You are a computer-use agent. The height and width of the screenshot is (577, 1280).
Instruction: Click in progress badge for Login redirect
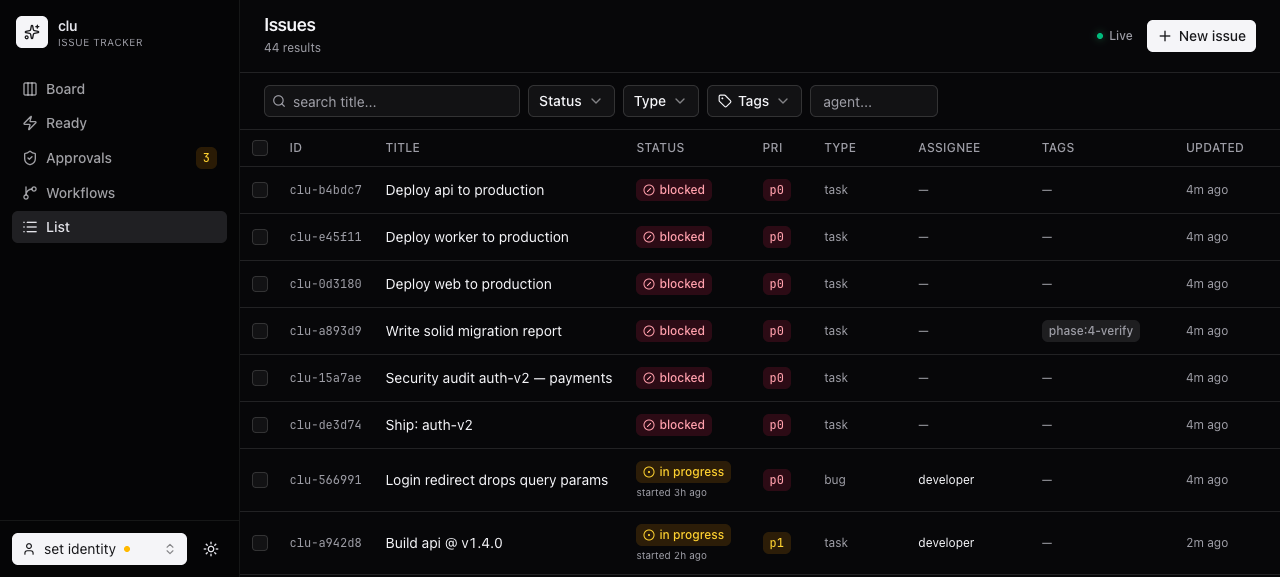(684, 472)
